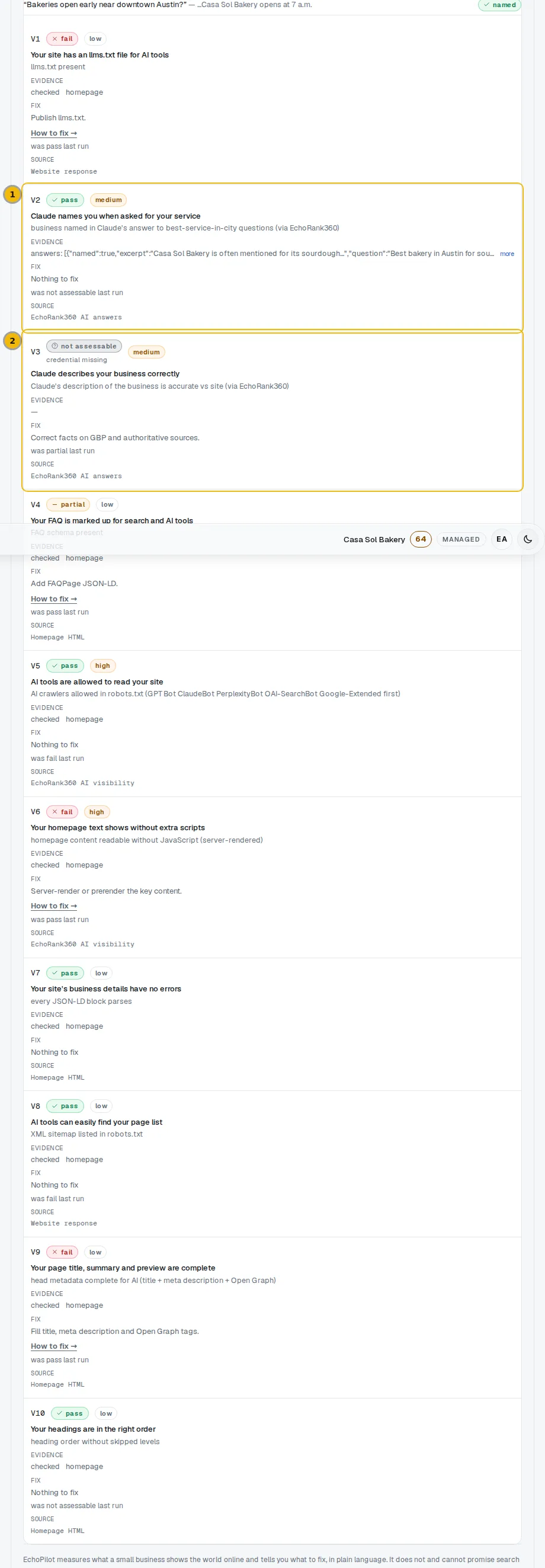The width and height of the screenshot is (545, 1568).
Task: Click the low priority tag on V9
Action: tap(95, 1252)
